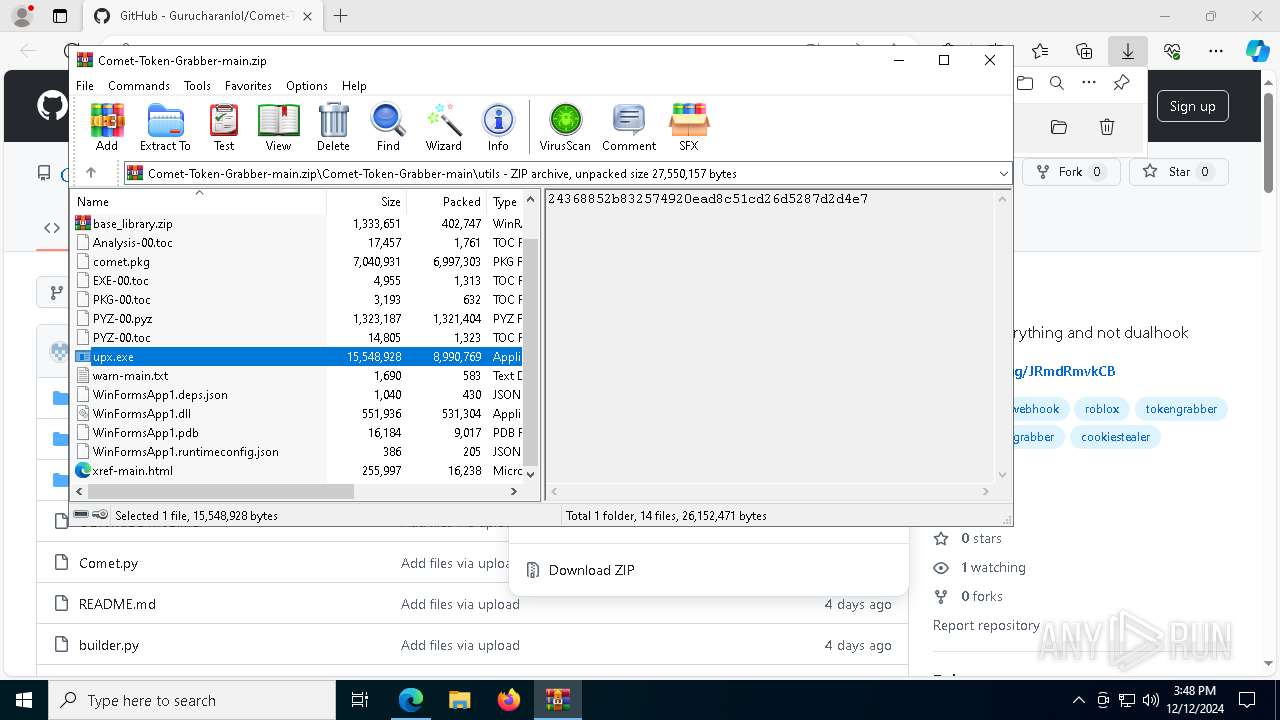Delete downloads trash icon in Edge panel
The width and height of the screenshot is (1280, 720).
1106,127
